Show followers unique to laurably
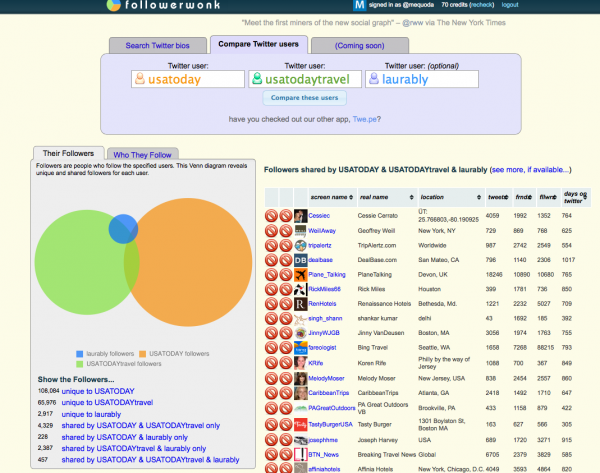 pyautogui.click(x=91, y=414)
